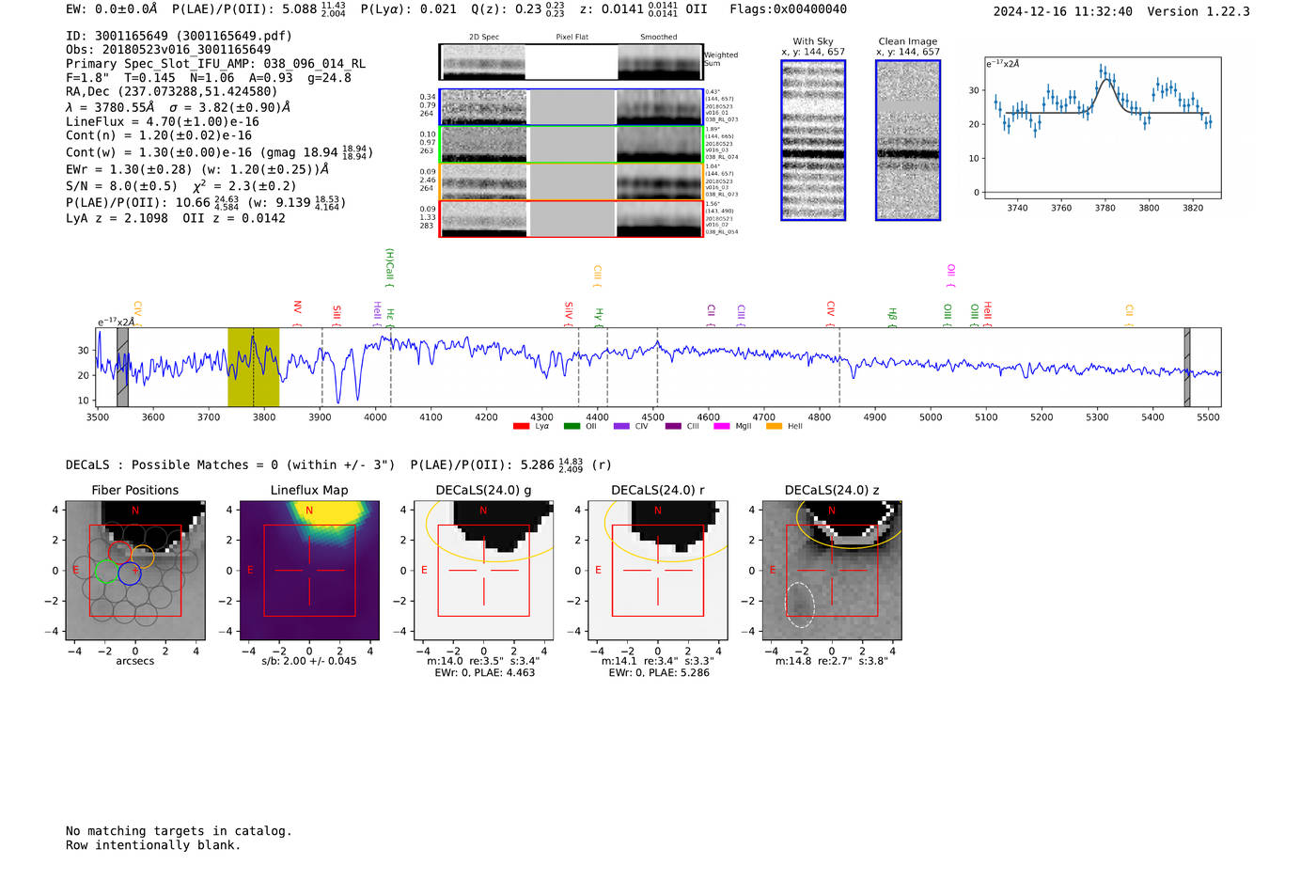Click the 2024-12-16 11:32:40 timestamp

tap(1062, 11)
